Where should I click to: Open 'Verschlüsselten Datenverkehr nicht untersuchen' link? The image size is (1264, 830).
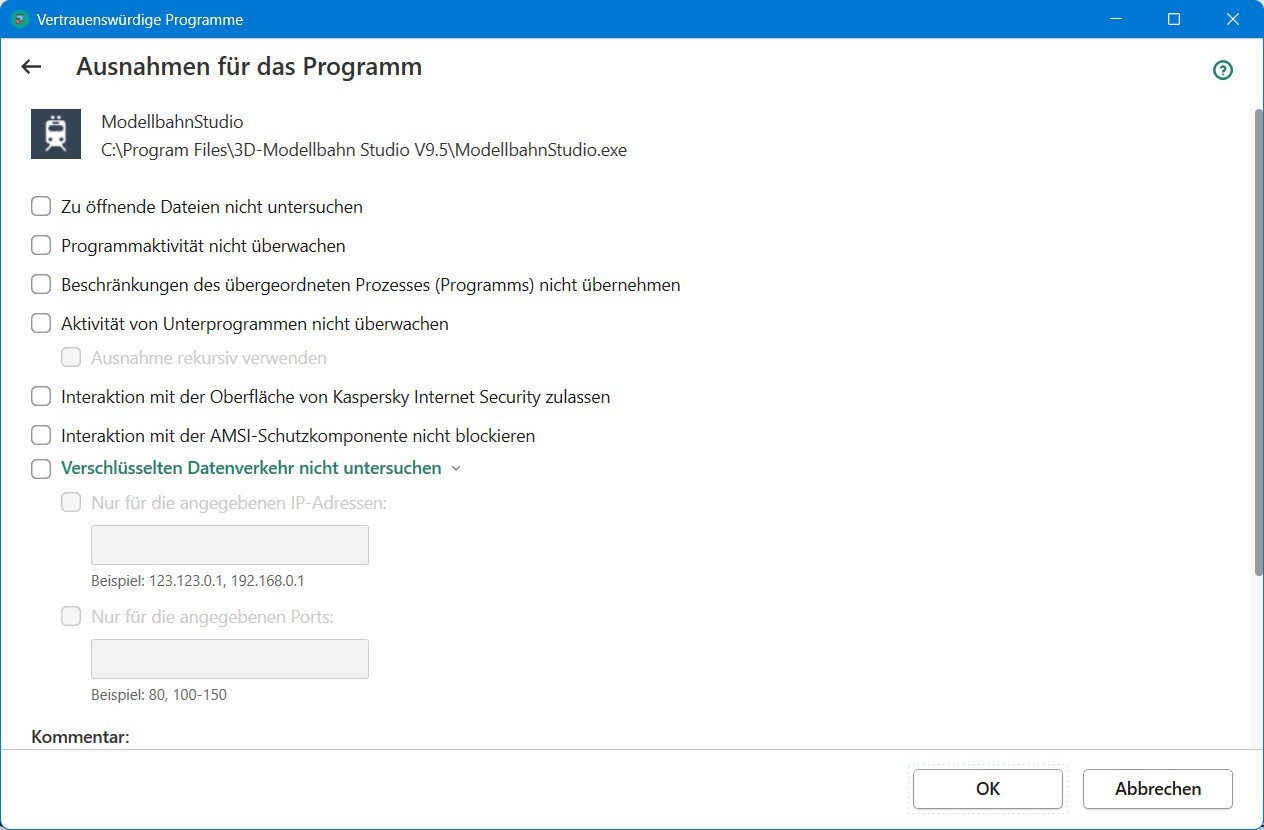(x=251, y=468)
